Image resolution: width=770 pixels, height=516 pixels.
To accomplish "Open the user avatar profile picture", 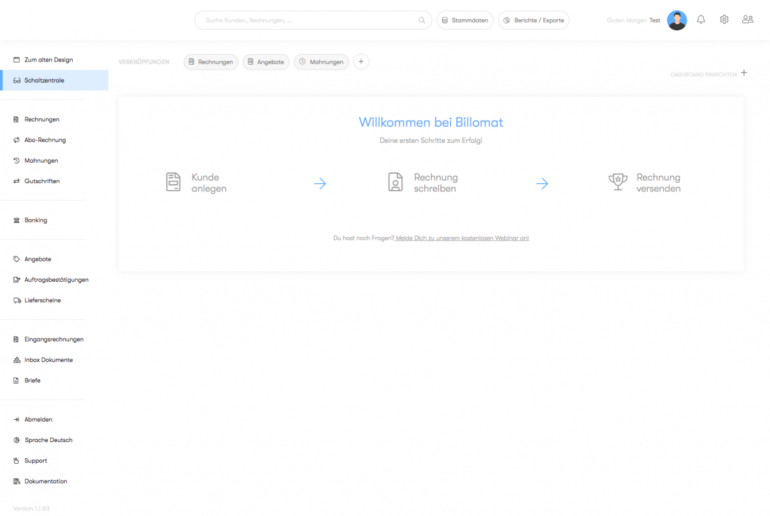I will pyautogui.click(x=677, y=20).
